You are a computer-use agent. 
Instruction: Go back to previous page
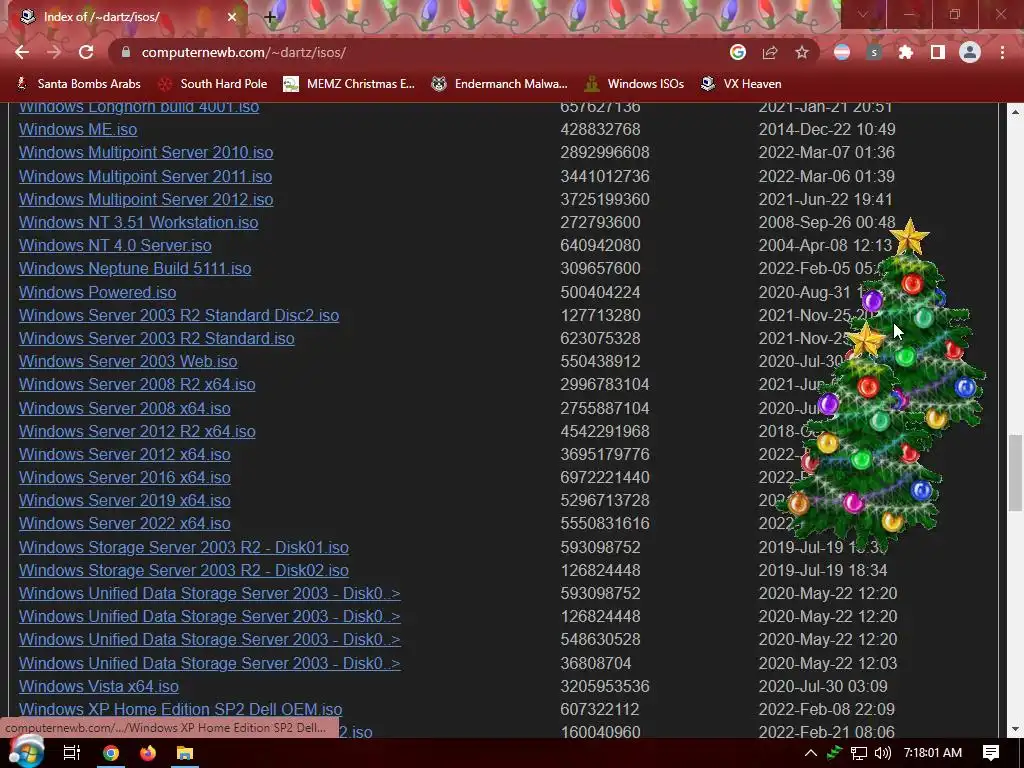coord(22,52)
